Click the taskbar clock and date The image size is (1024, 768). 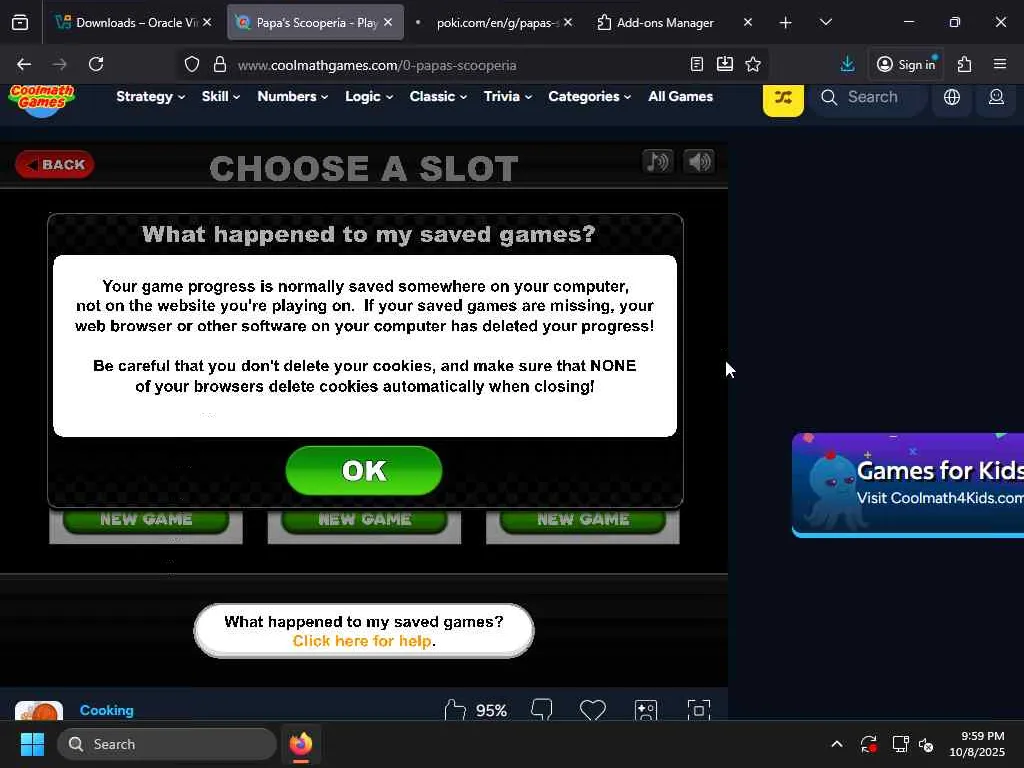click(x=977, y=744)
